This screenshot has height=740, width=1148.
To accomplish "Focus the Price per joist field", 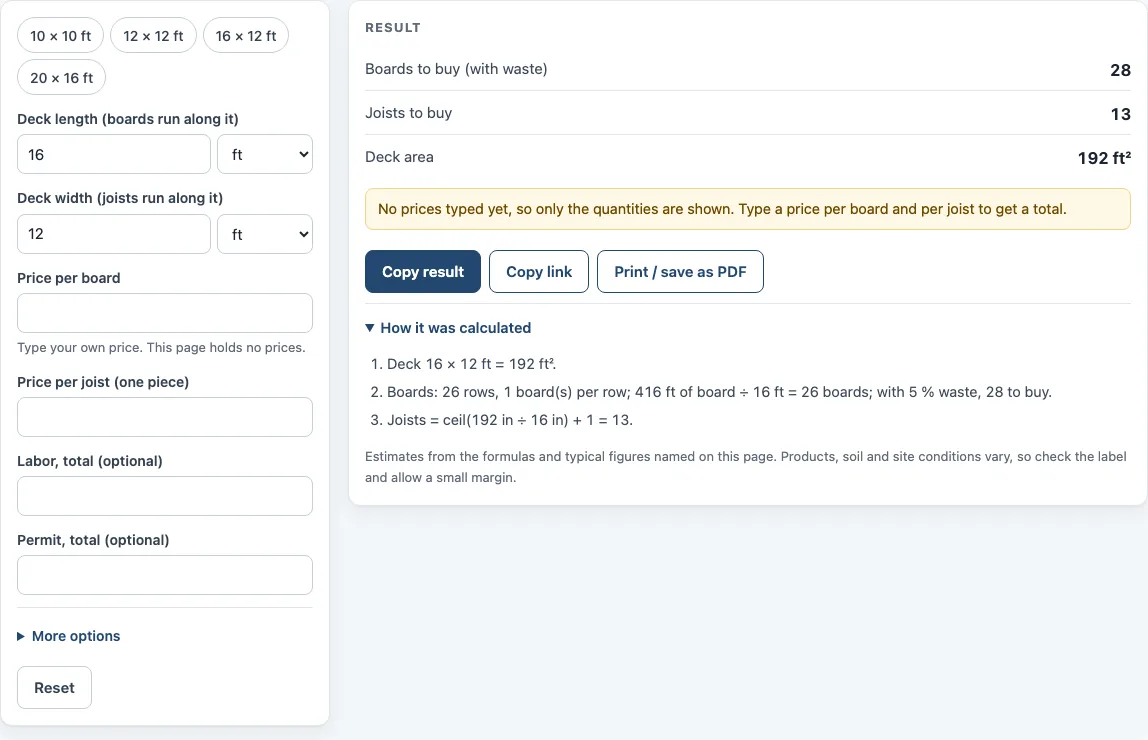I will coord(165,417).
